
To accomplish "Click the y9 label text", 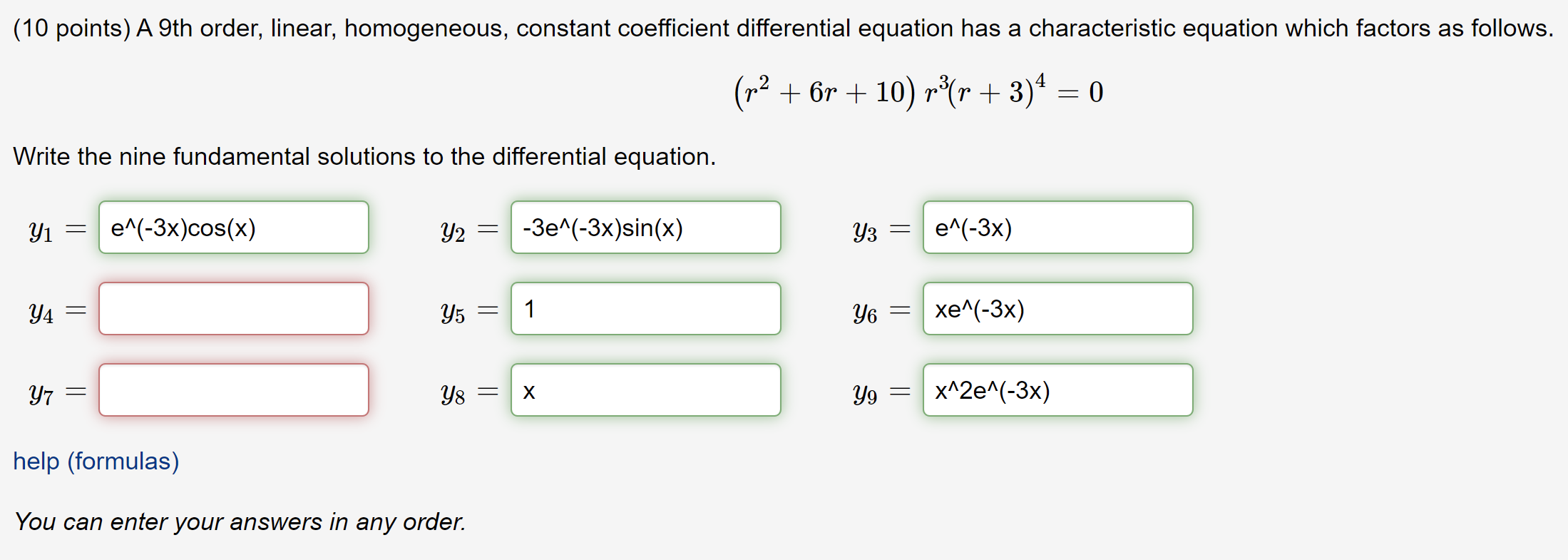I will [865, 393].
